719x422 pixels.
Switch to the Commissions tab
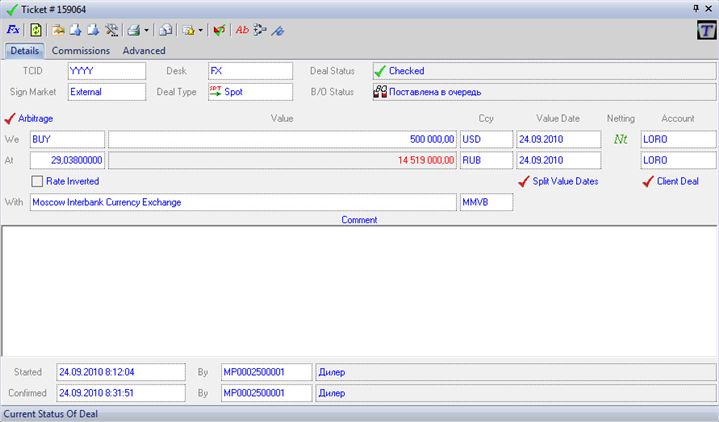coord(81,50)
